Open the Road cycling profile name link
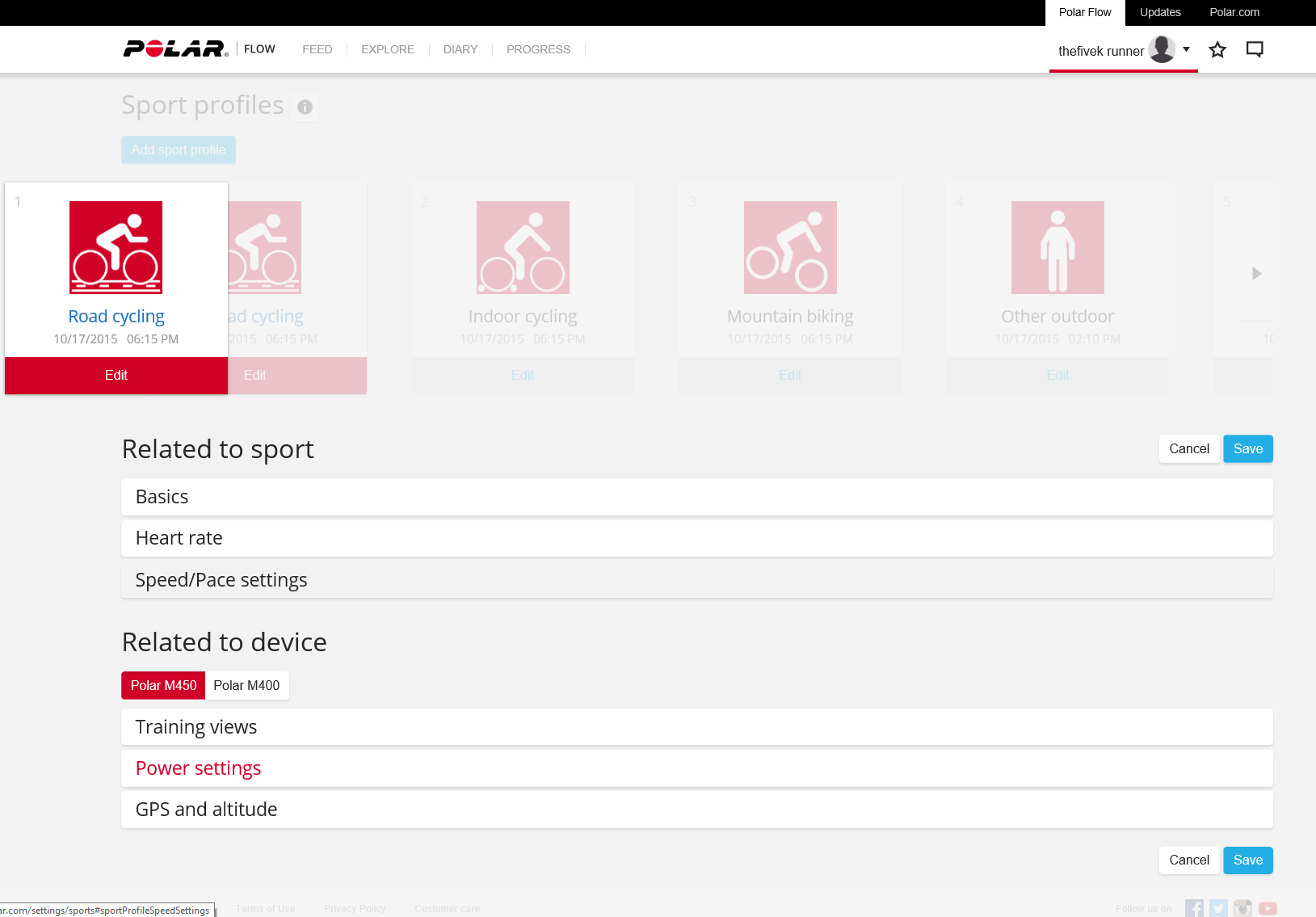The image size is (1316, 917). (x=116, y=317)
